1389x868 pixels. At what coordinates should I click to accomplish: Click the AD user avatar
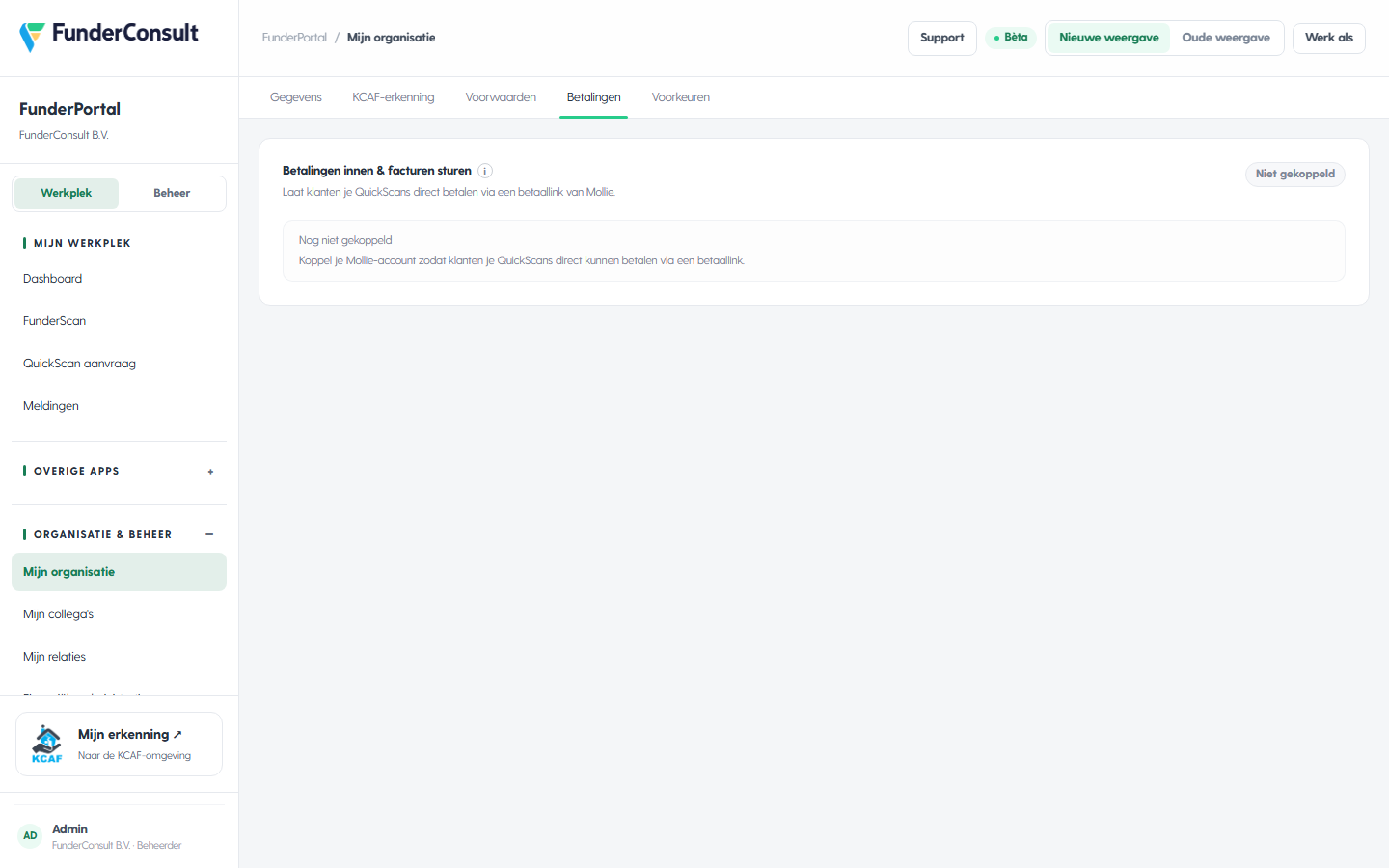pyautogui.click(x=30, y=836)
